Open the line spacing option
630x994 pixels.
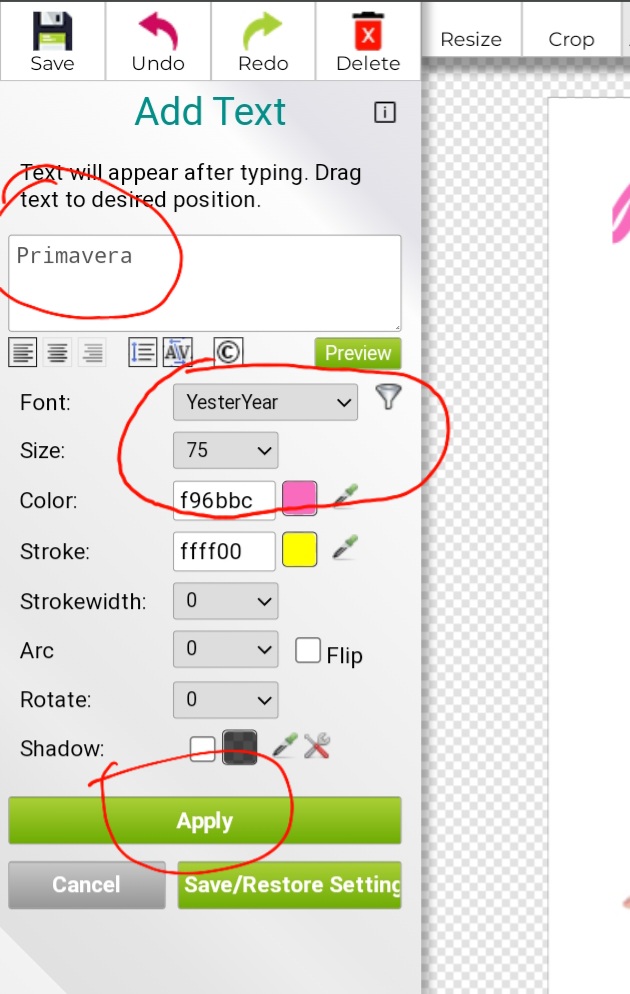click(x=142, y=352)
